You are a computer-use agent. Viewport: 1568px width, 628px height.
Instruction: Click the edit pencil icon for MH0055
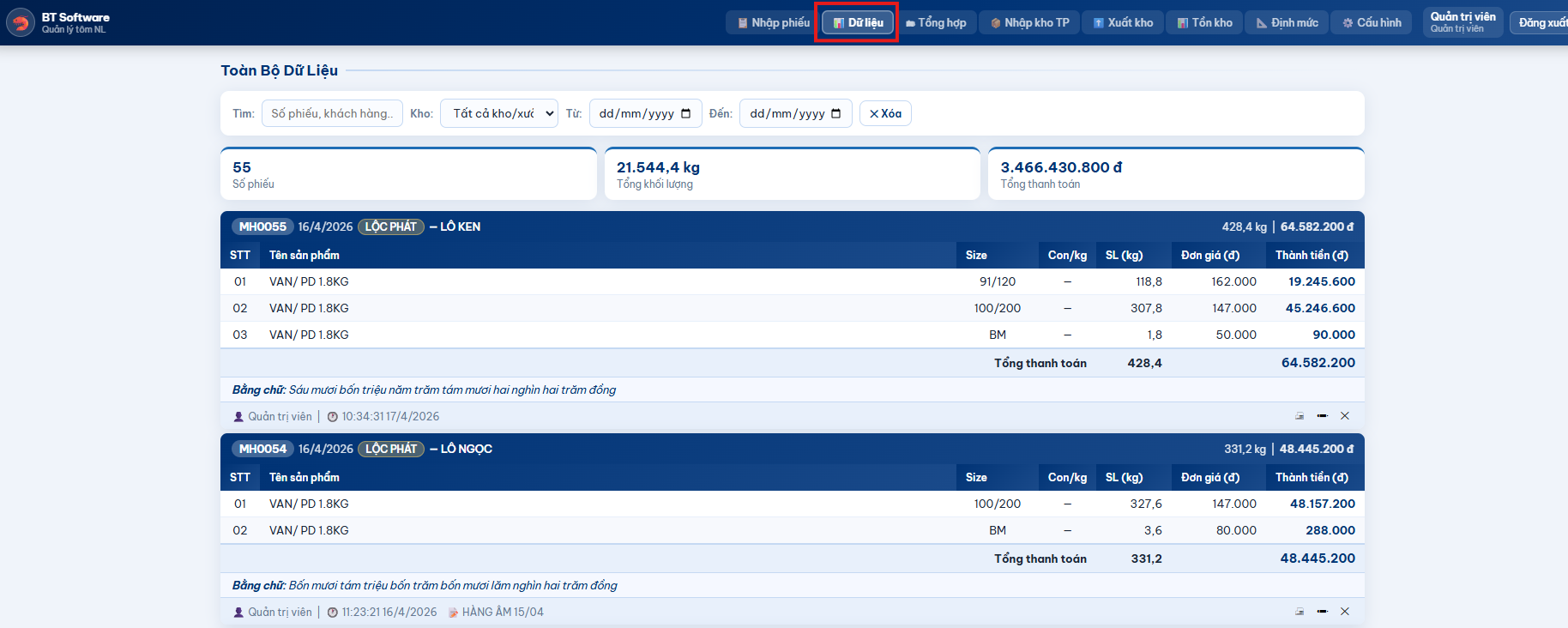click(x=1322, y=416)
